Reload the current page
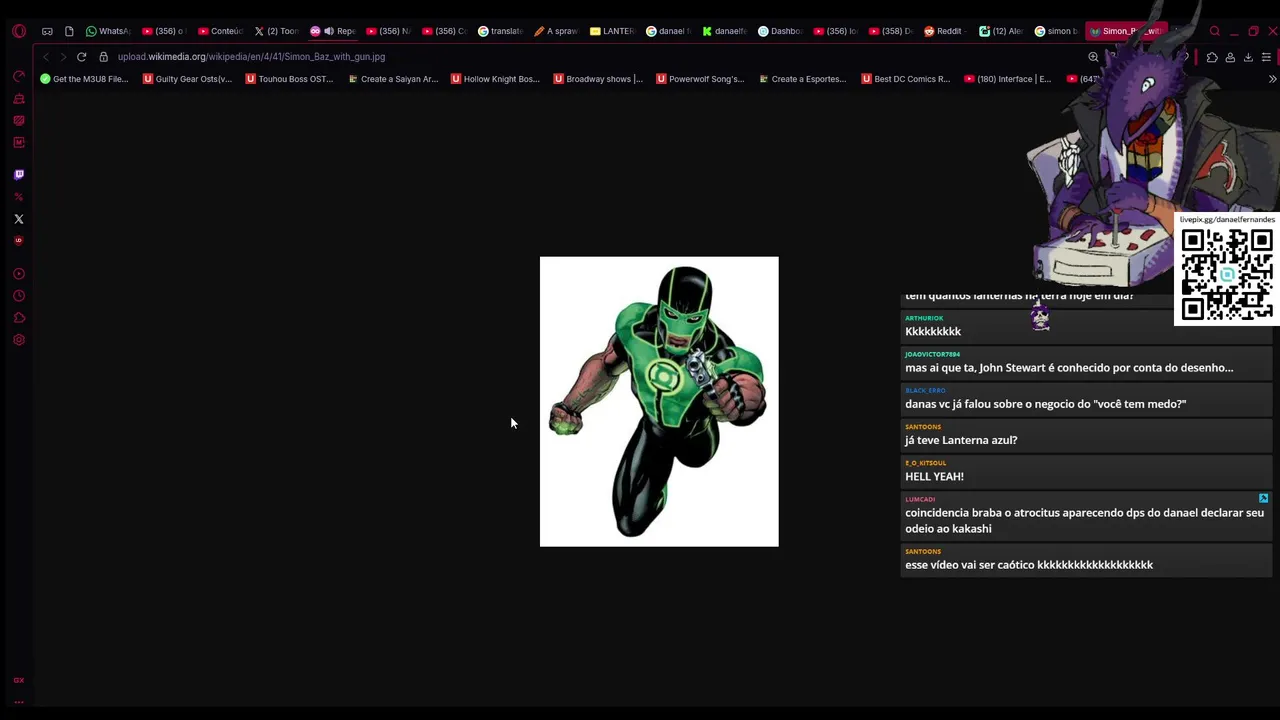 click(x=82, y=57)
